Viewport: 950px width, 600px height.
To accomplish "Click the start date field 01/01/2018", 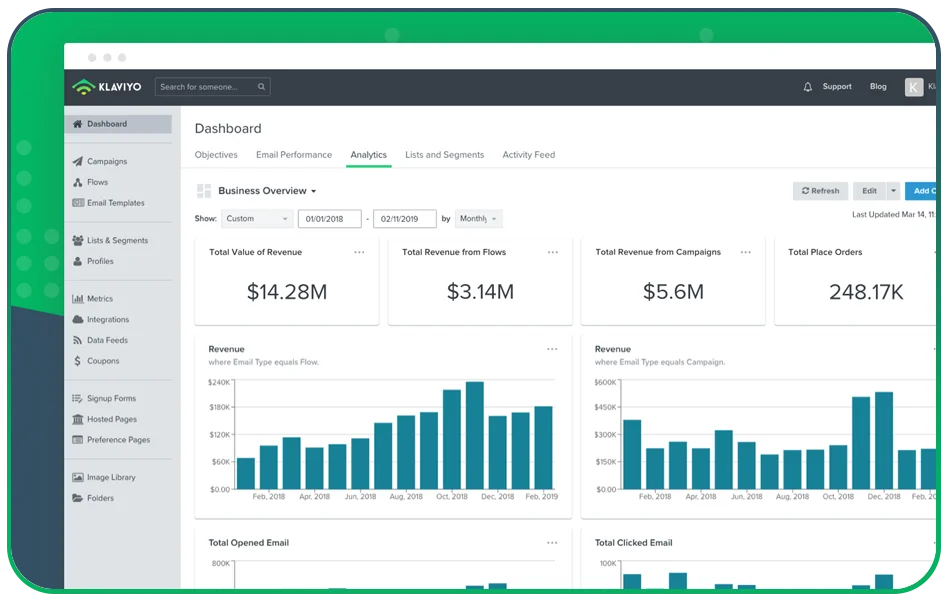I will point(330,219).
